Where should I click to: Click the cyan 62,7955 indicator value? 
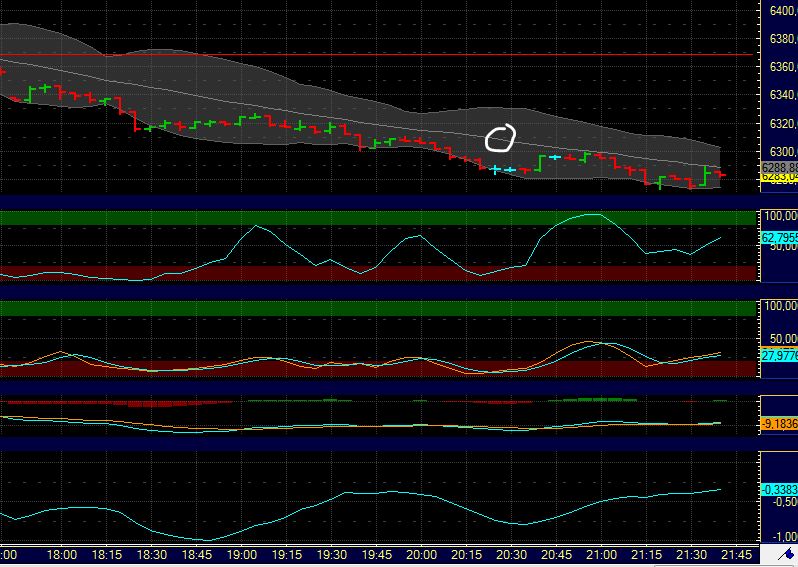click(x=779, y=238)
